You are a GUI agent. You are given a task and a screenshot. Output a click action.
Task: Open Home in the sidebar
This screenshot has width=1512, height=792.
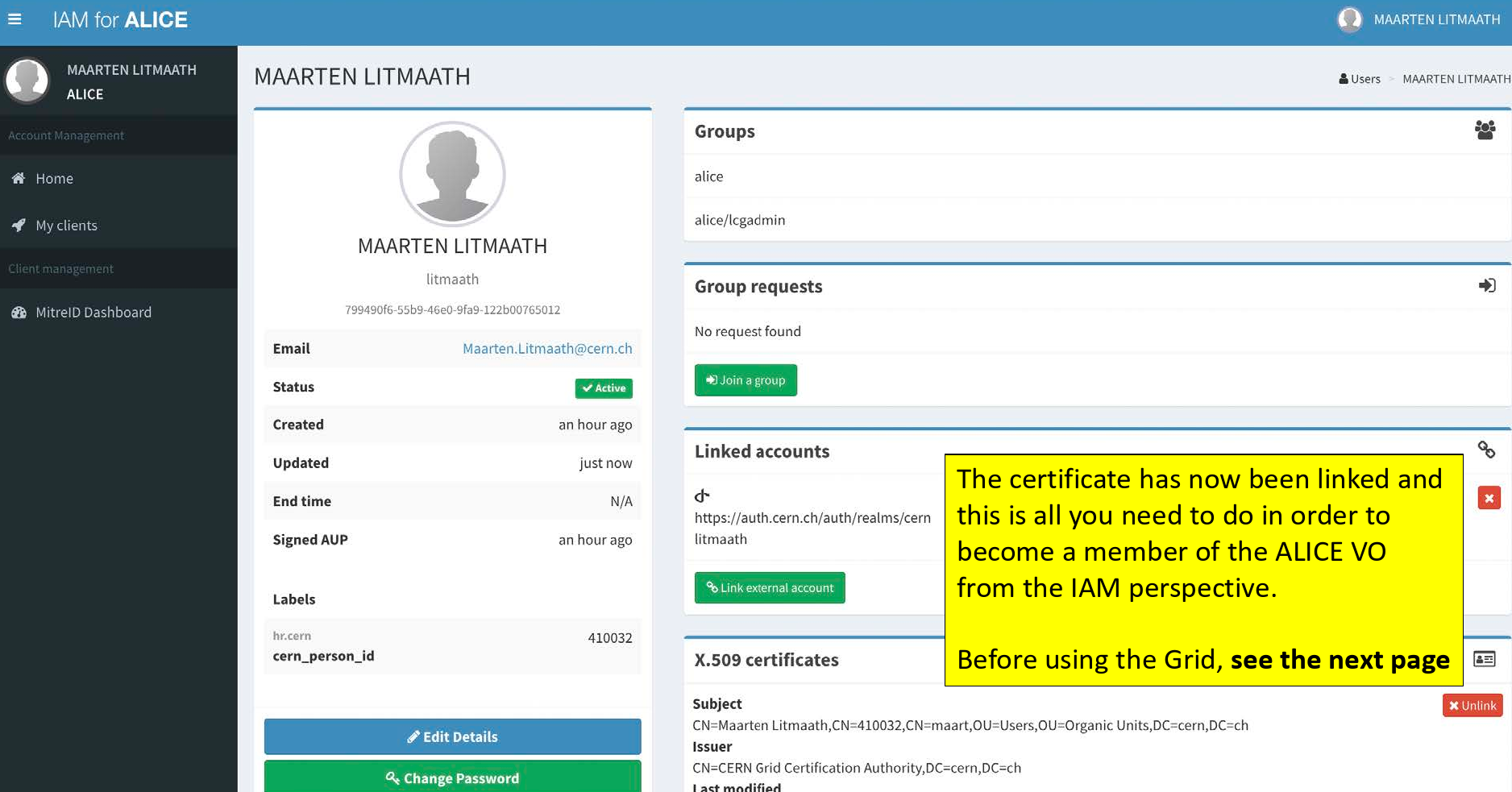tap(118, 179)
